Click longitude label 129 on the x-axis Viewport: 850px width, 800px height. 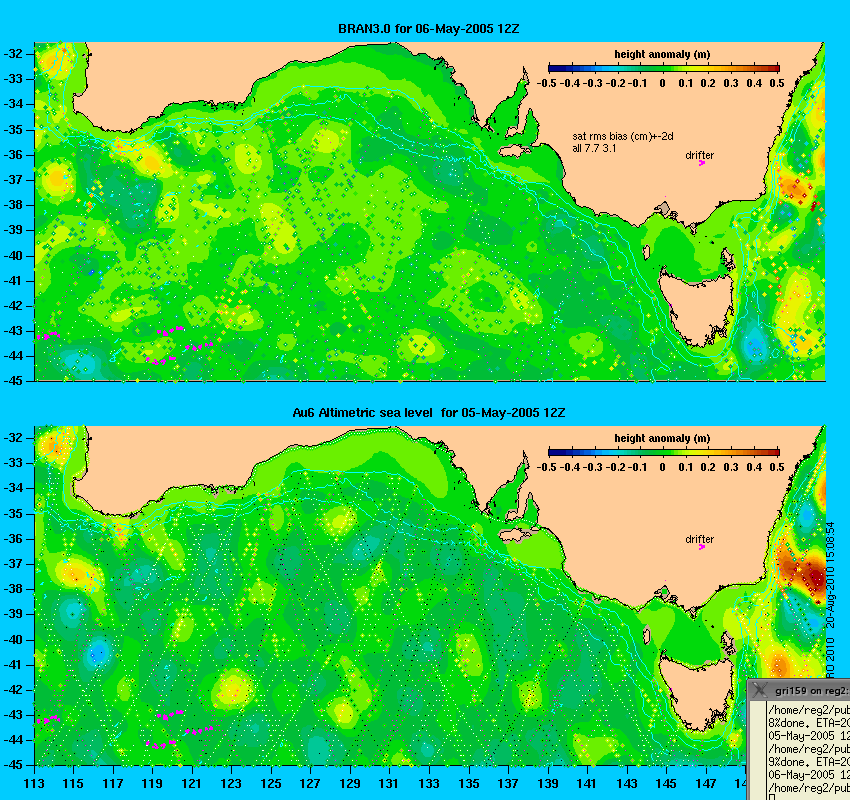click(x=350, y=784)
